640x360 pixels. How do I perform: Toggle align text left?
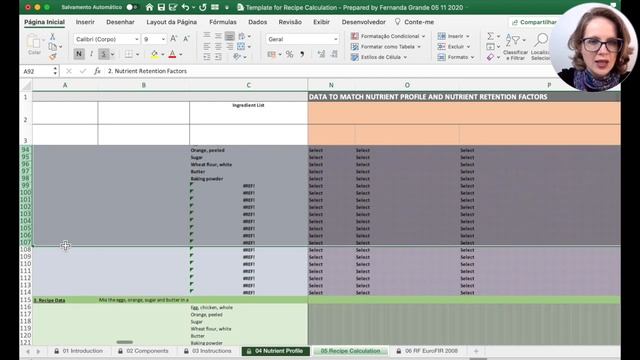[x=207, y=47]
